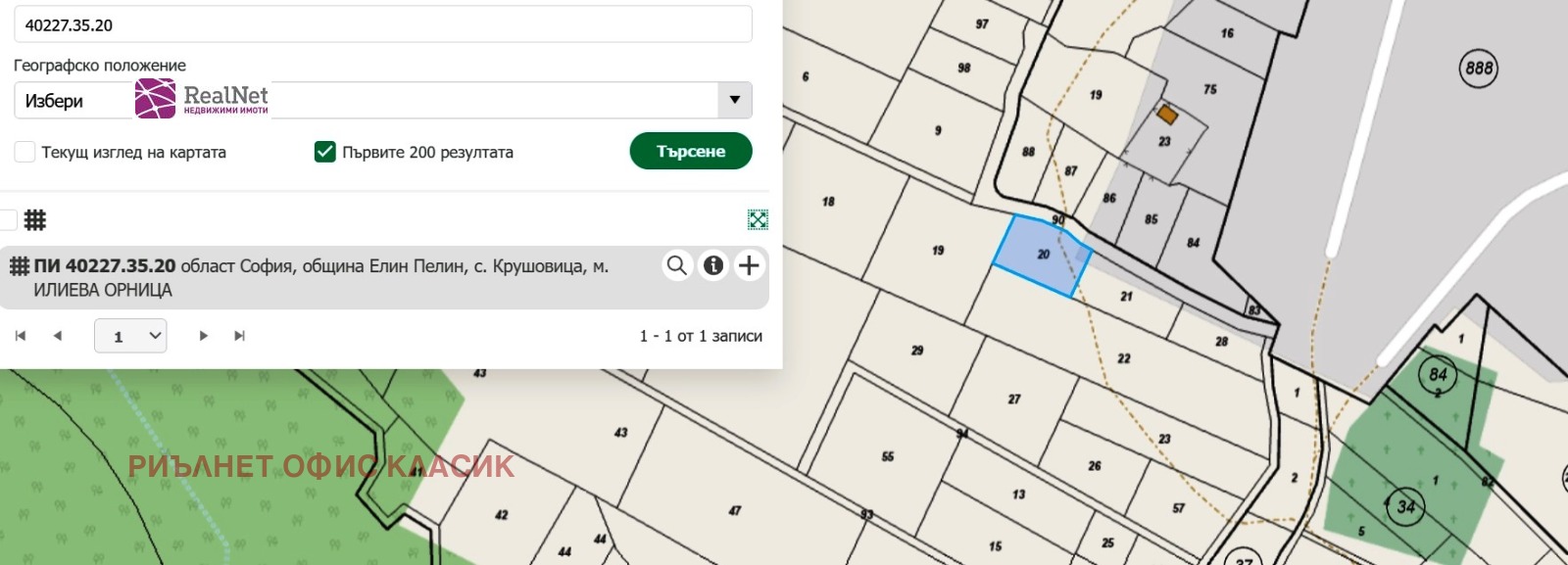Uncheck 'Първите 200 резултата' checkbox
The height and width of the screenshot is (565, 1568).
324,152
